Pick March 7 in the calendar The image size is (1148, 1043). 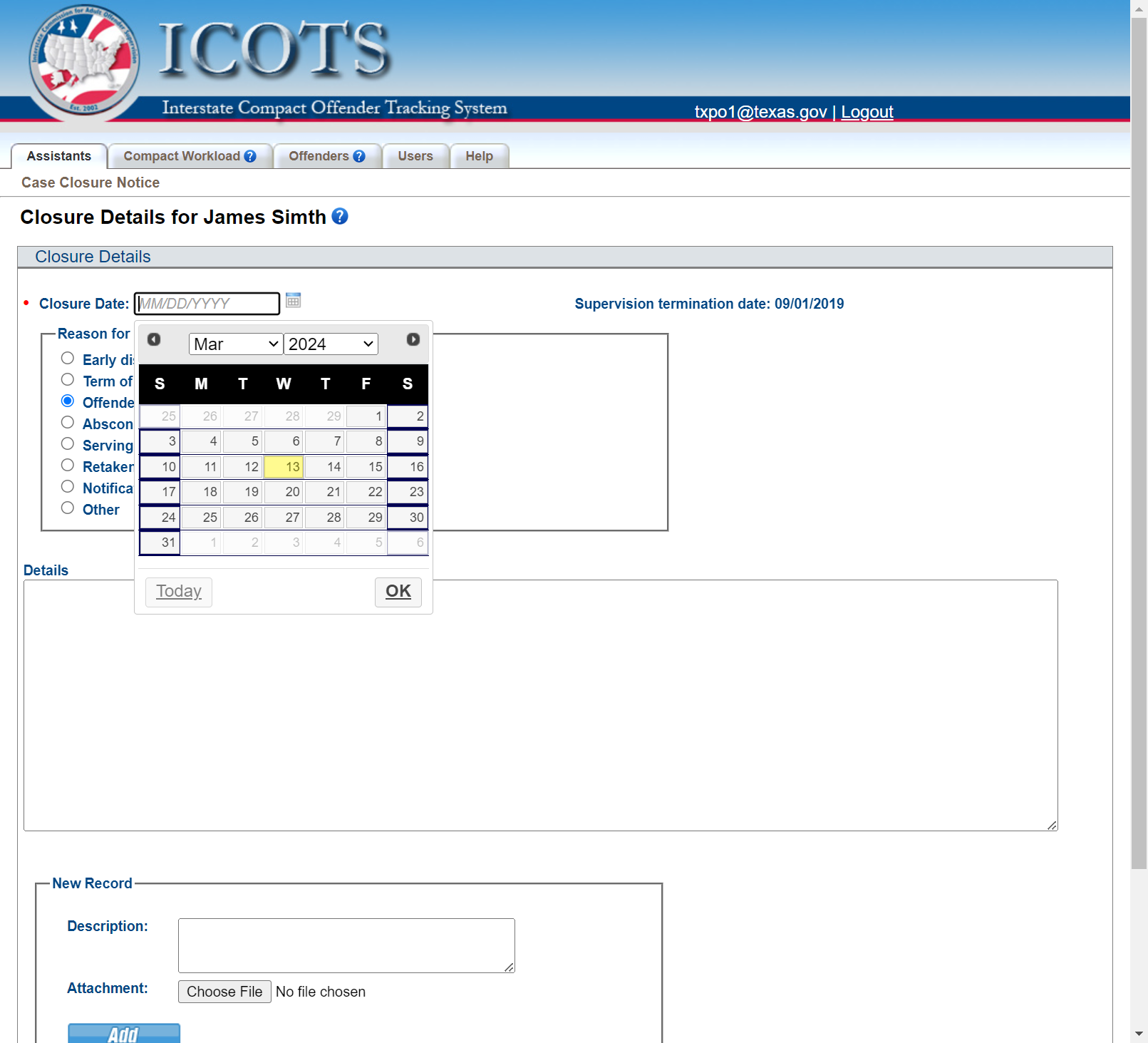click(x=326, y=441)
